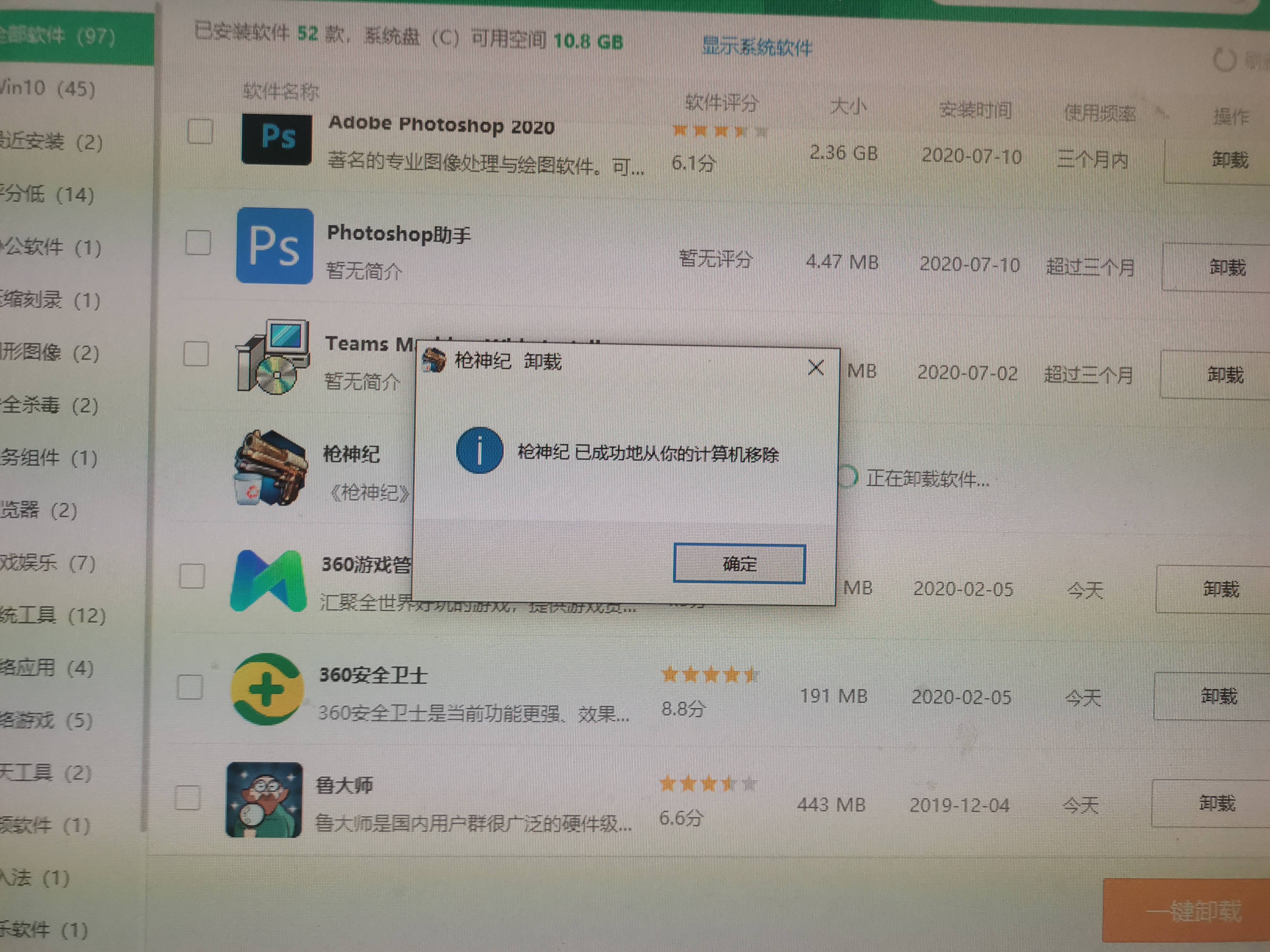The image size is (1270, 952).
Task: Click the 软件名称 column header
Action: click(281, 91)
